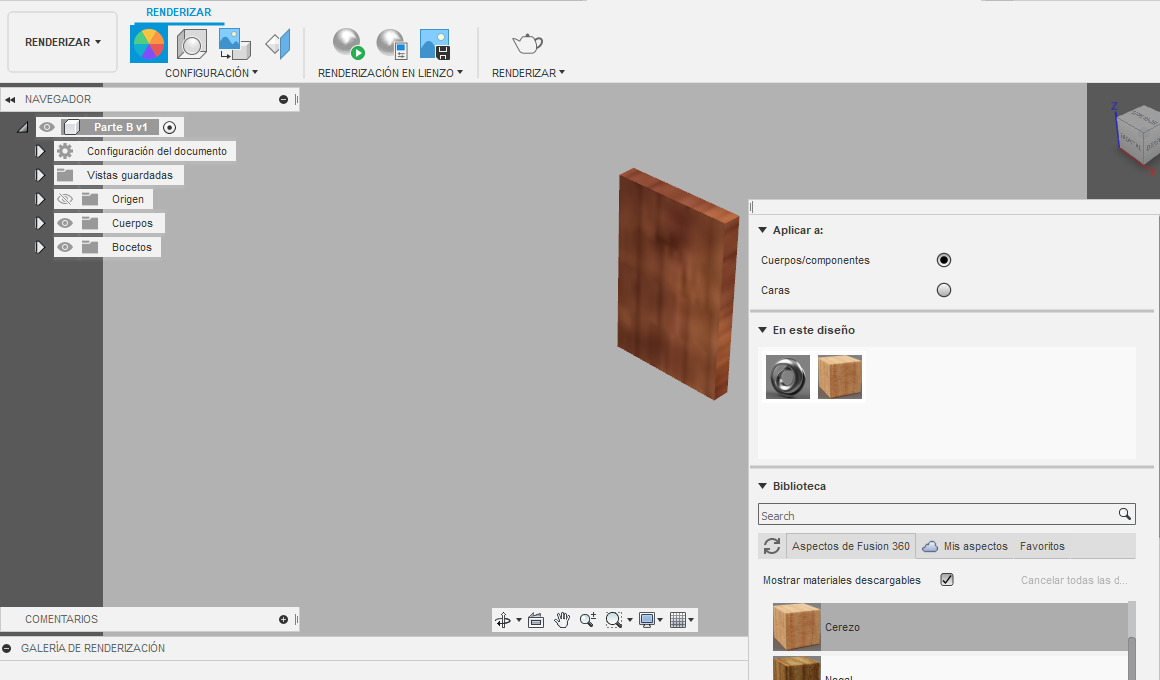Open the RENDERIZAR toolbar dropdown under the teapot
This screenshot has width=1160, height=680.
coord(528,73)
